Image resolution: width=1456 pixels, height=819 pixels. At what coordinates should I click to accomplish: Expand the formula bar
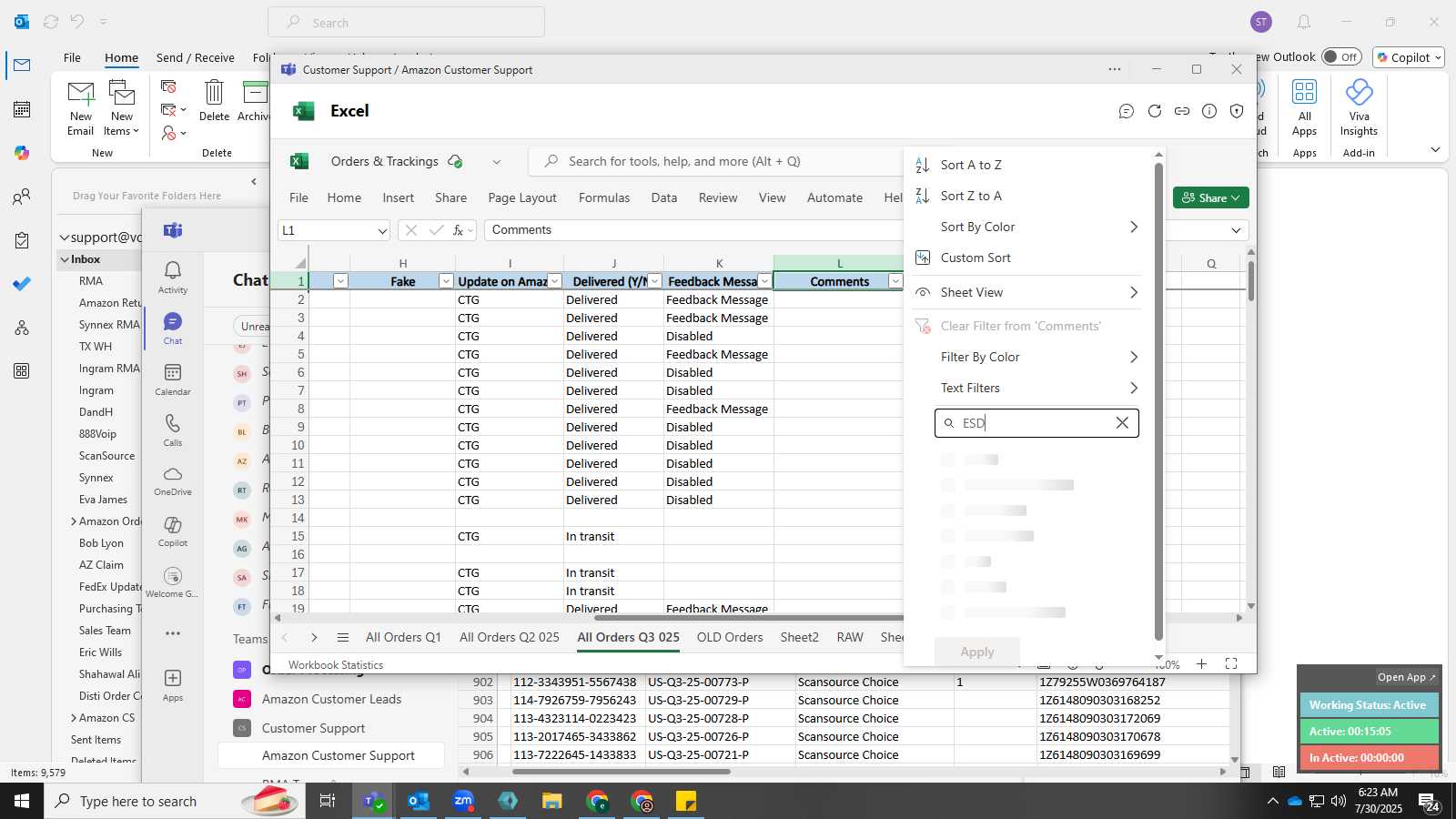tap(1236, 230)
